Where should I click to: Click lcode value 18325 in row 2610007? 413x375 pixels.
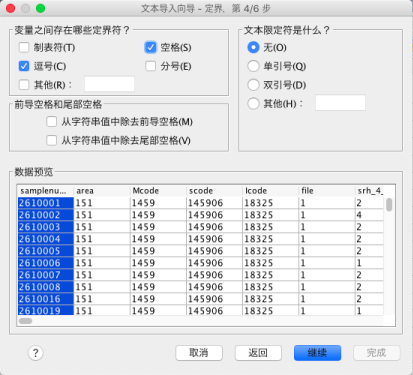tap(270, 275)
